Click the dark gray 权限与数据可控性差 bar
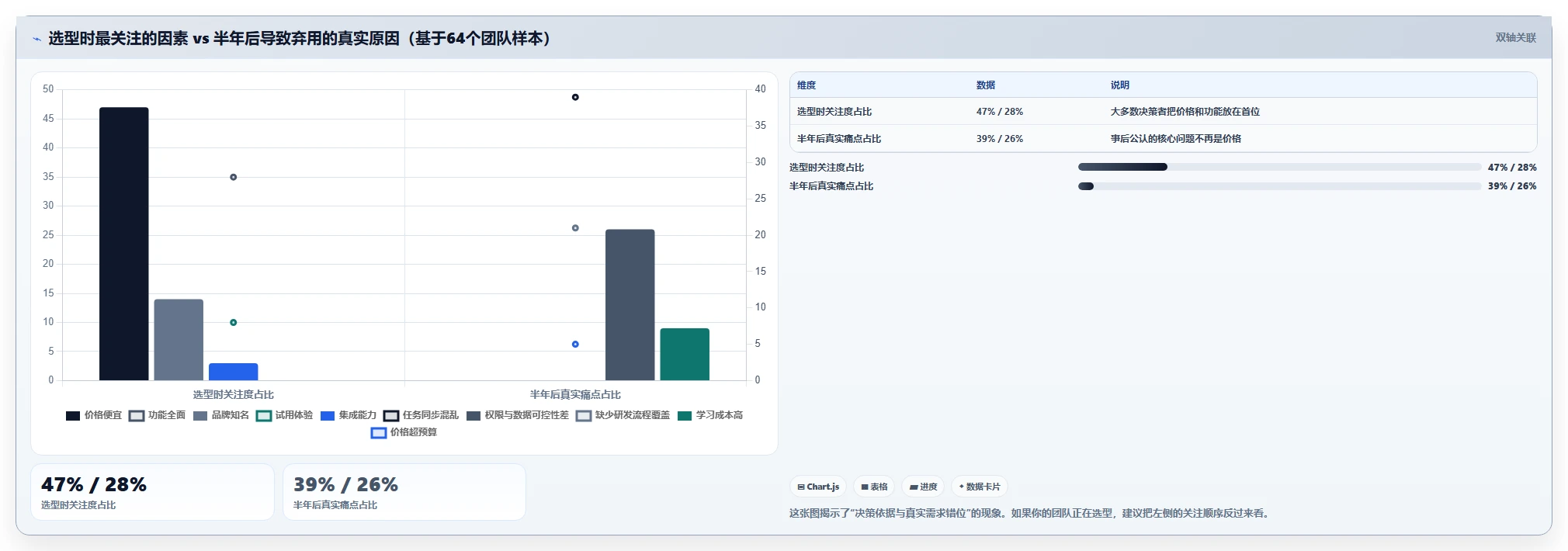 [x=630, y=305]
